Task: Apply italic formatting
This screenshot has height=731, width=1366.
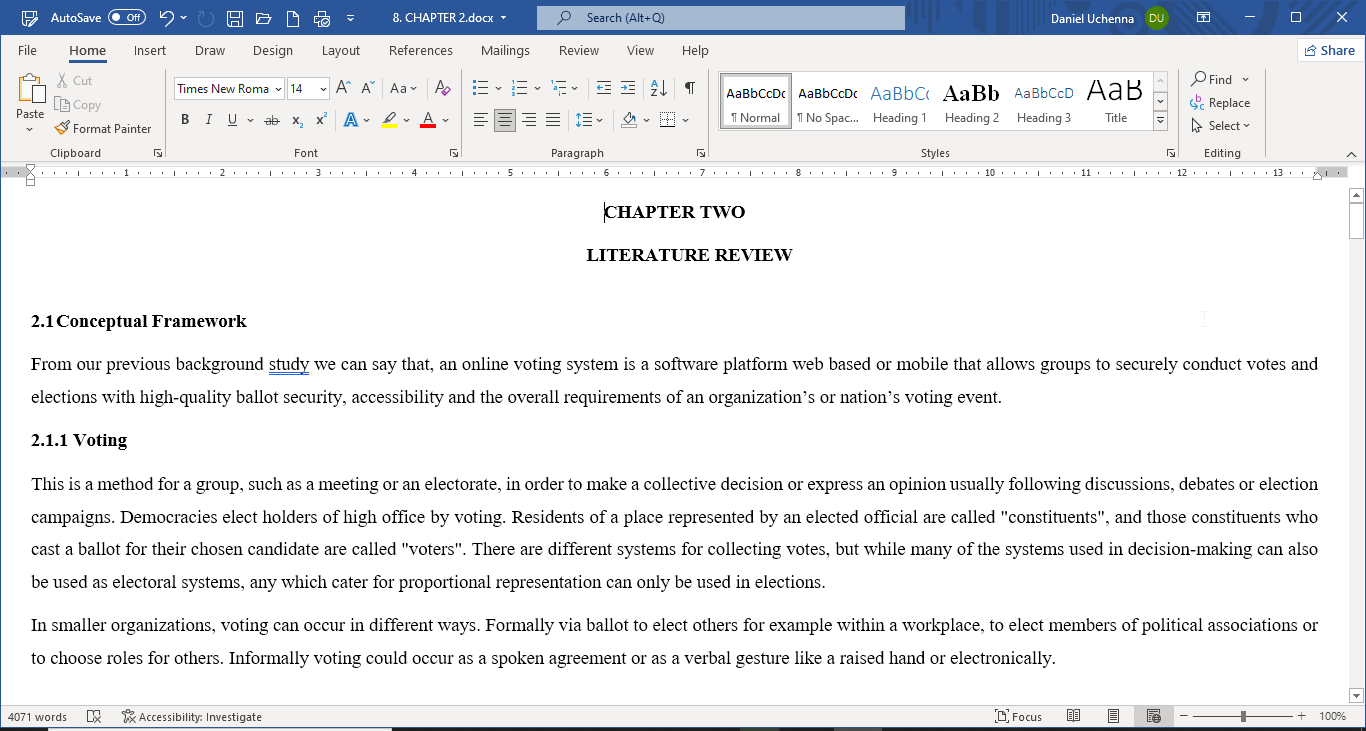Action: tap(208, 119)
